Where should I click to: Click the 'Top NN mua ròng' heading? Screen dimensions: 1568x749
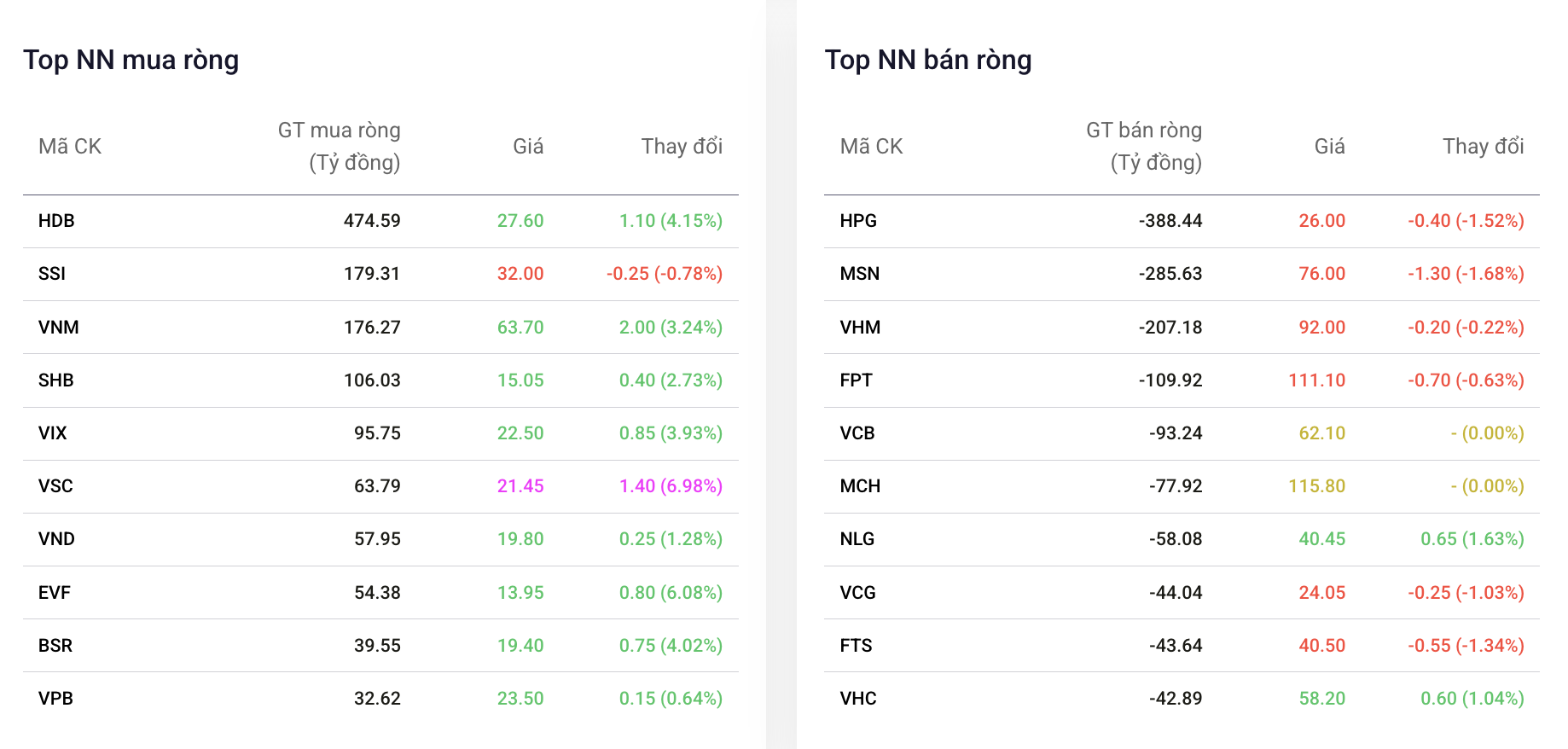131,61
